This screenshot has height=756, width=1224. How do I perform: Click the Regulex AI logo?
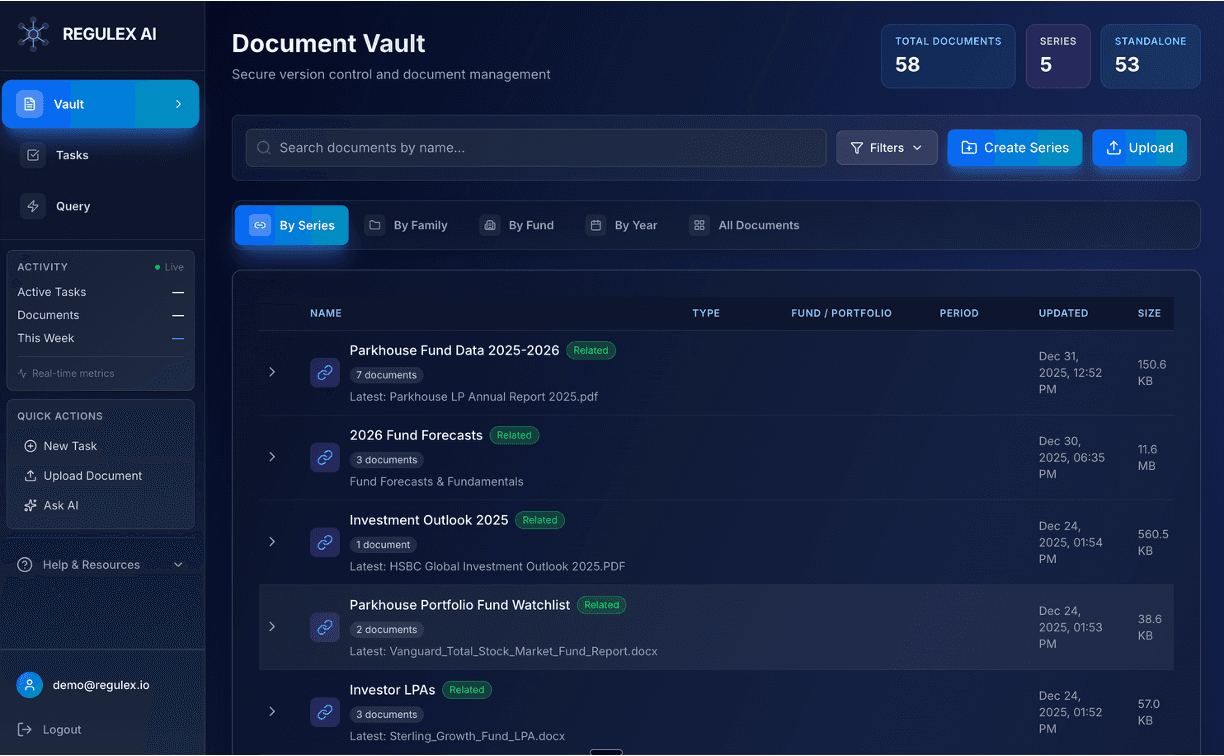31,33
